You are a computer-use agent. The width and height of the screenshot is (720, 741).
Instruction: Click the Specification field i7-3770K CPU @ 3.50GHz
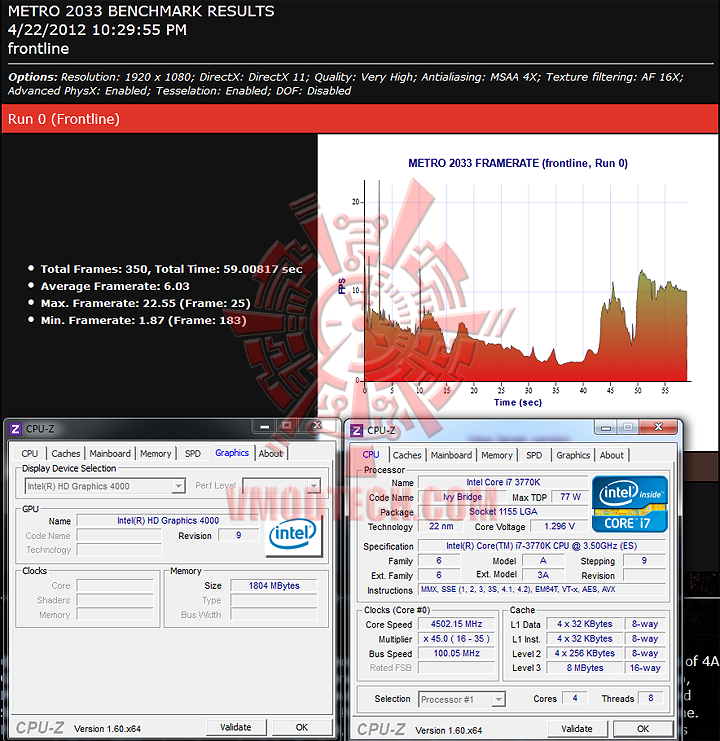click(541, 546)
